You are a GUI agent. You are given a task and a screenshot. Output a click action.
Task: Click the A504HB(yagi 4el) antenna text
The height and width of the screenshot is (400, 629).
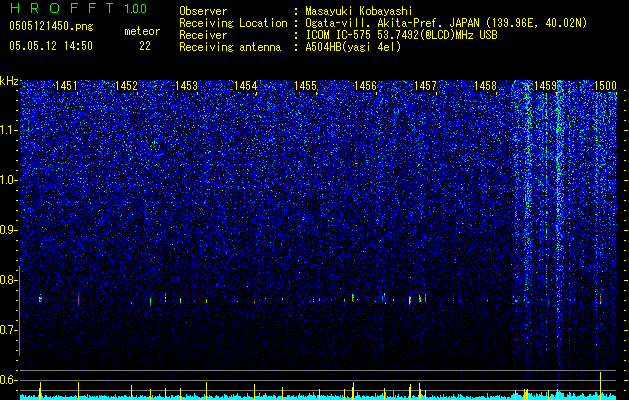coord(353,47)
